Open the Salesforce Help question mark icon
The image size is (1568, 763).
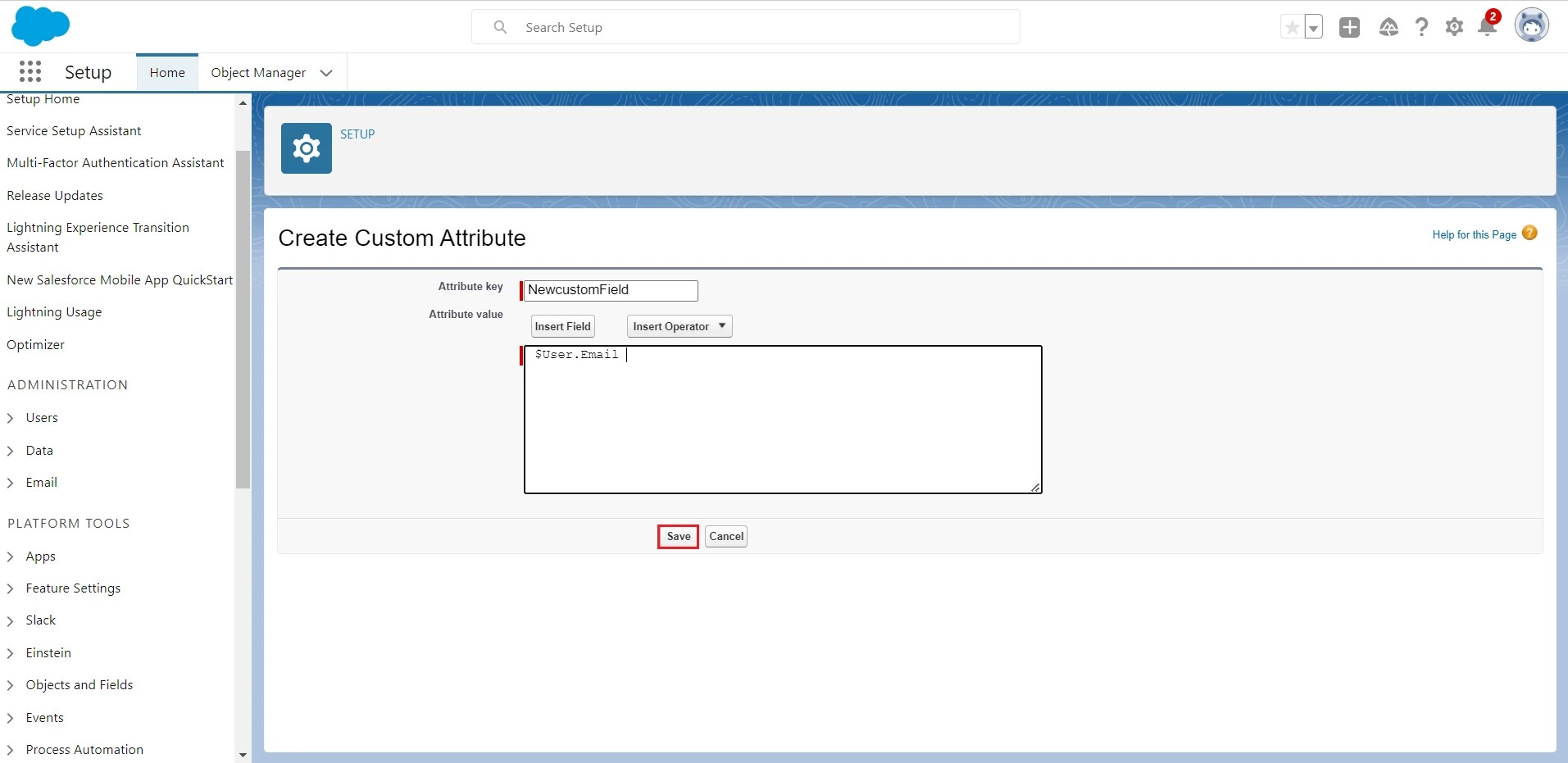point(1422,26)
